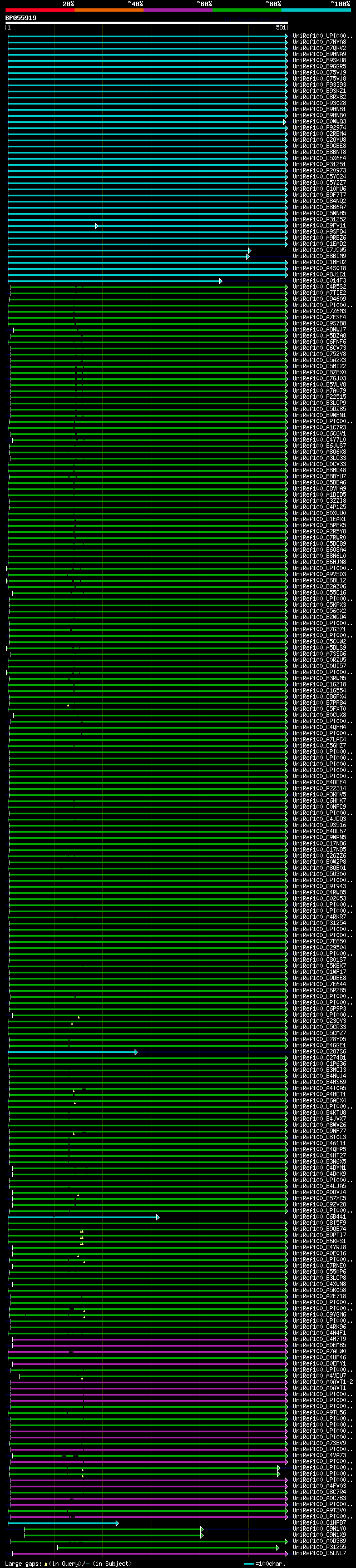Screen dimensions: 356x1568
Task: Select label UniRef100_Q9YGM6
Action: 319,1314
